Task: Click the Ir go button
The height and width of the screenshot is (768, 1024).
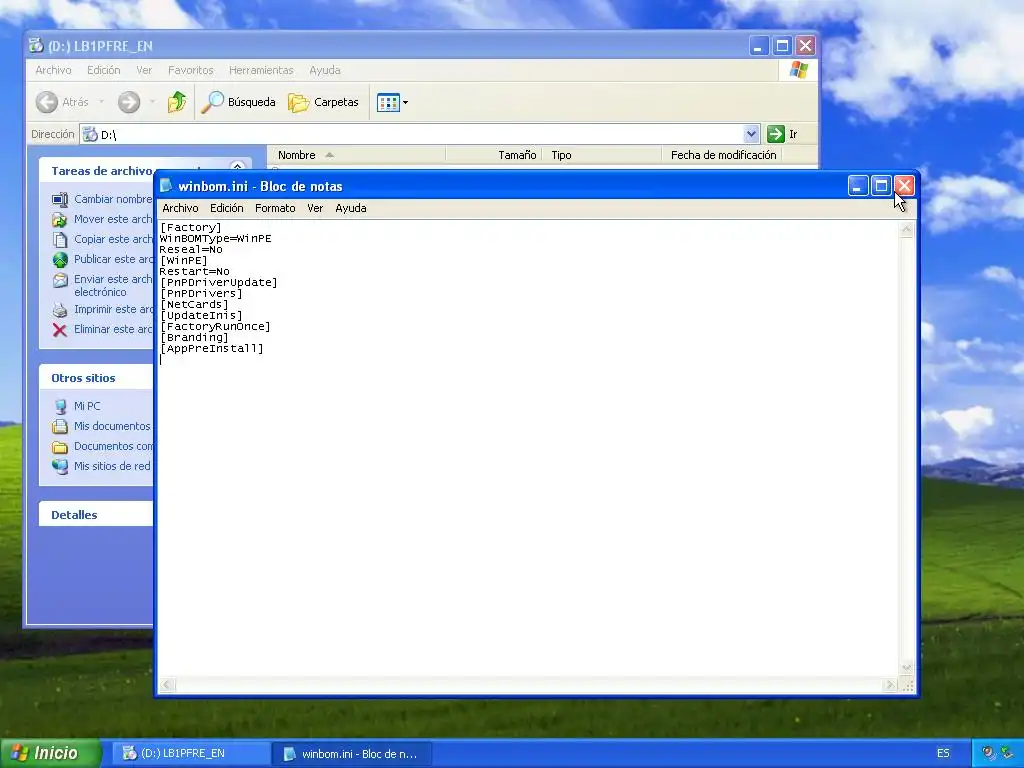Action: pos(782,134)
